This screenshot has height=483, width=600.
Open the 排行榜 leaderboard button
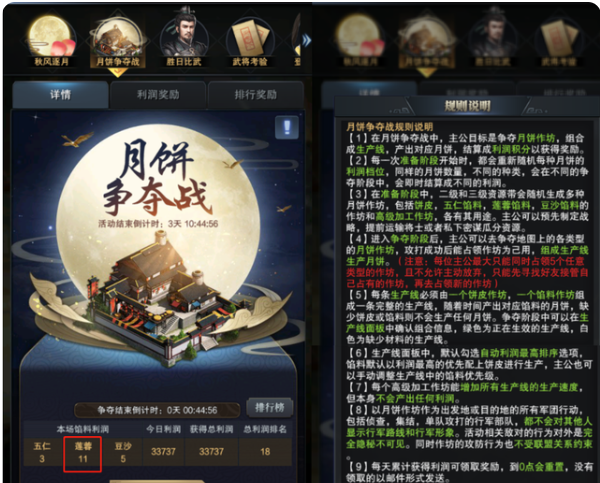(x=270, y=408)
